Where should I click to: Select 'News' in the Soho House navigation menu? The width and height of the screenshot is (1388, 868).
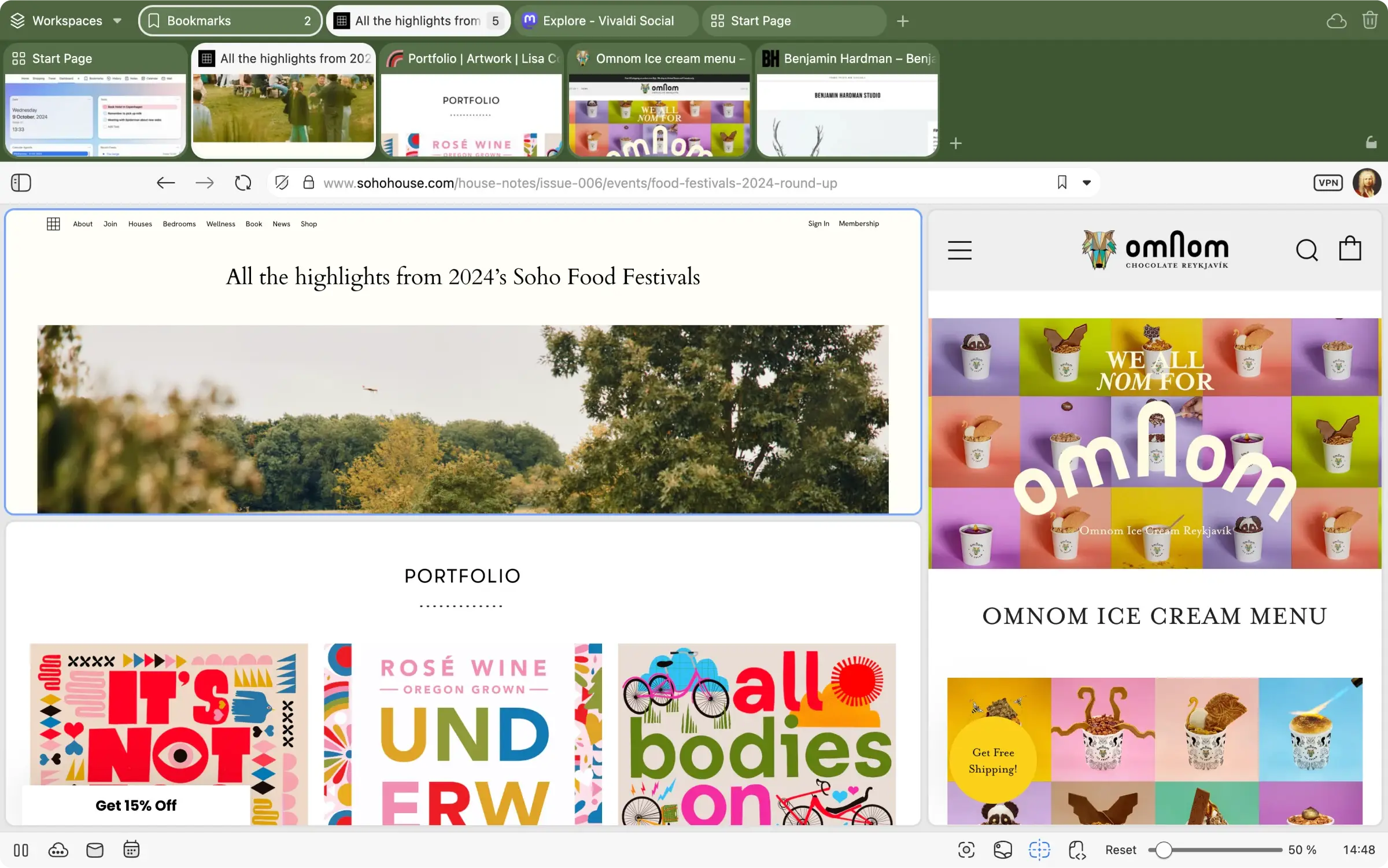(281, 224)
